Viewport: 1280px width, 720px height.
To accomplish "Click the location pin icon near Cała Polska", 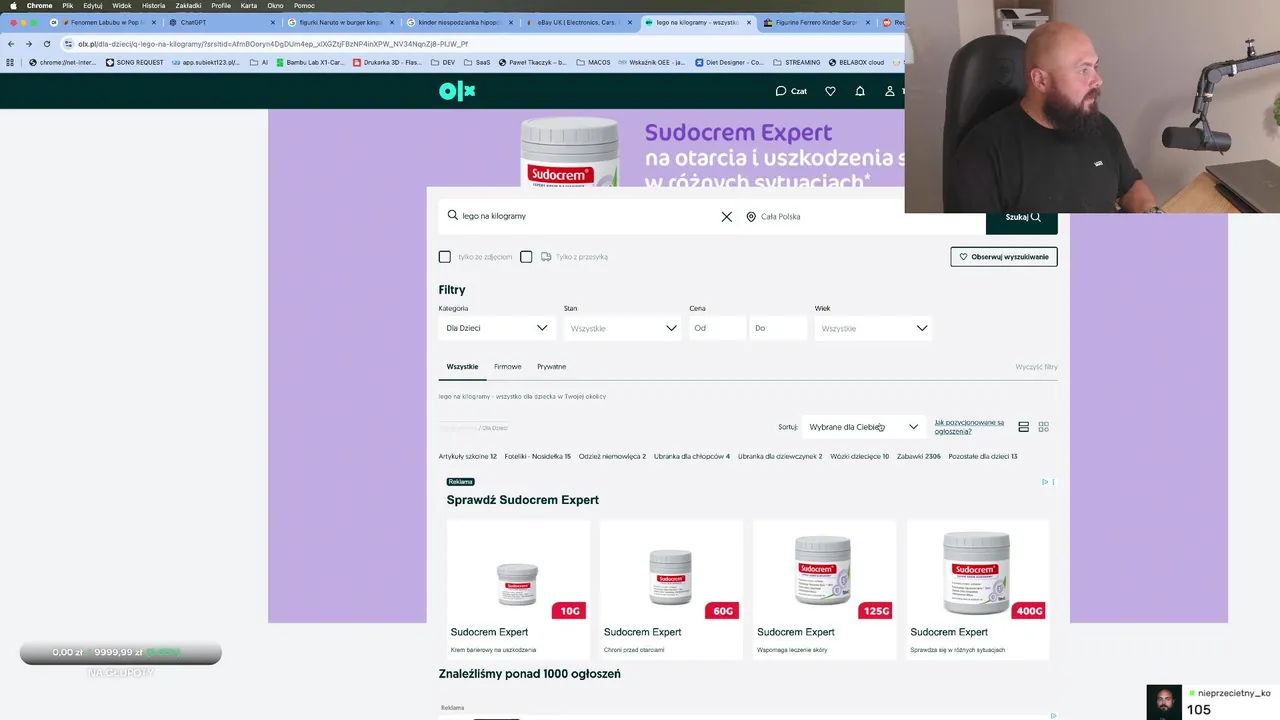I will point(751,216).
